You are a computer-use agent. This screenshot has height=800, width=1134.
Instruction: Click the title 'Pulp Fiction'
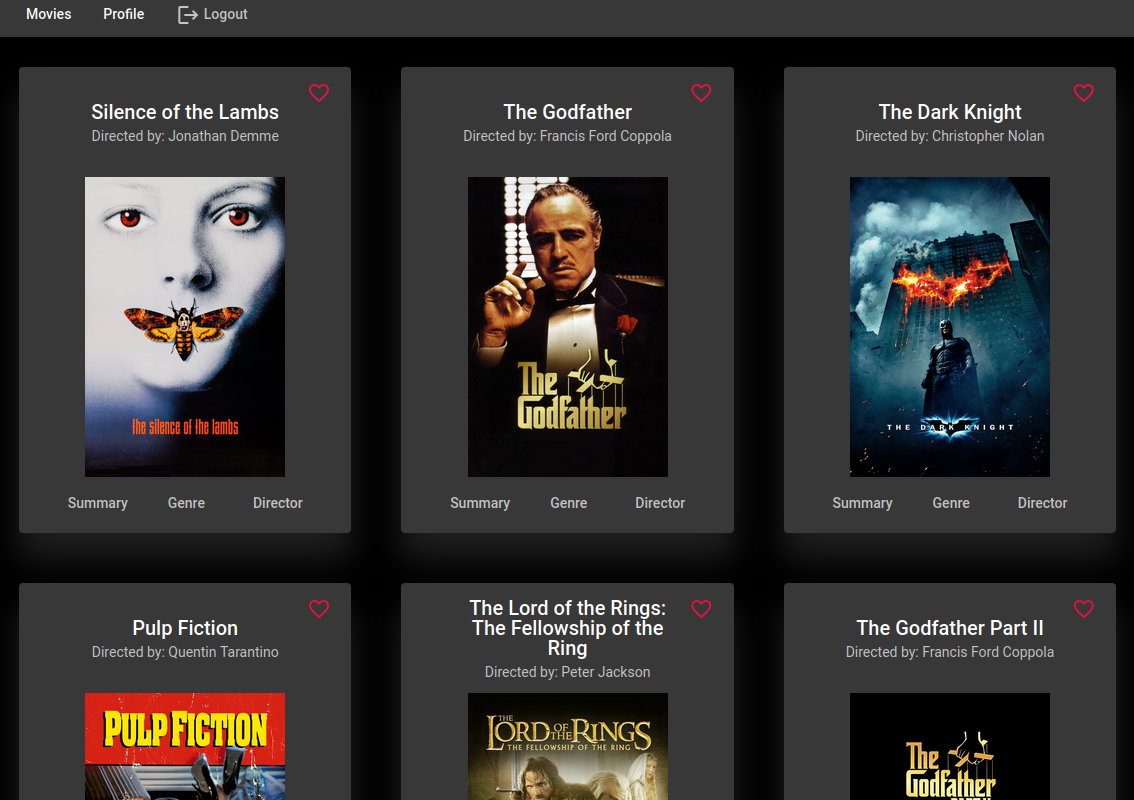pyautogui.click(x=185, y=628)
